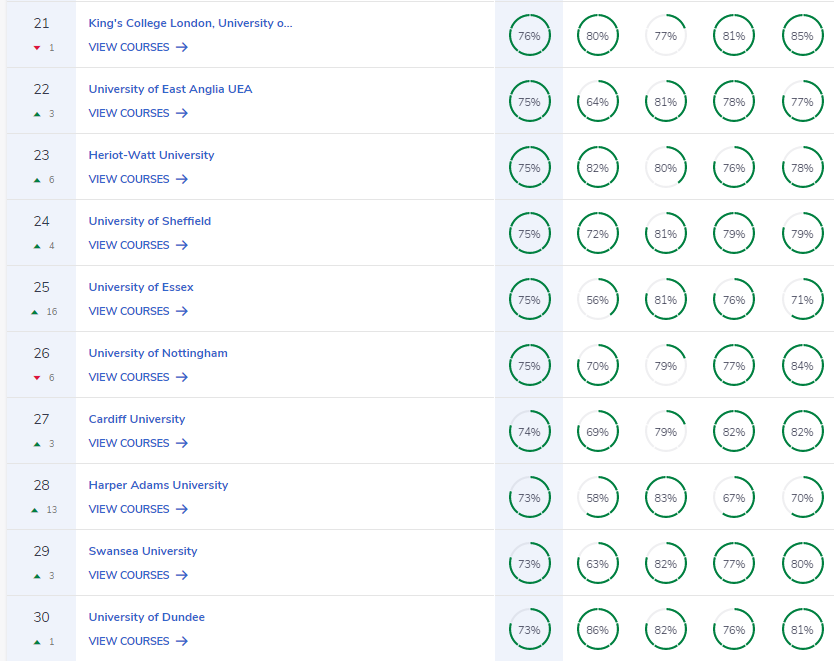The height and width of the screenshot is (661, 834).
Task: Follow the Harper Adams University link
Action: coord(159,484)
